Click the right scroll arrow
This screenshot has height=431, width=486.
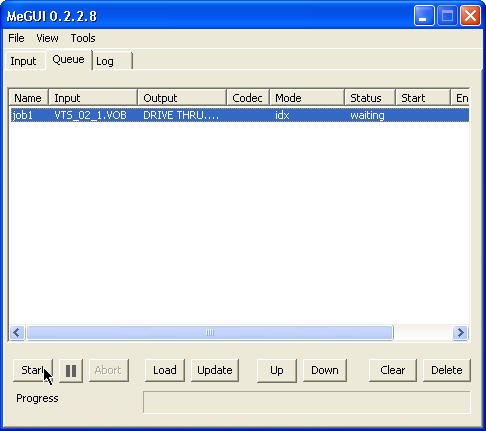pyautogui.click(x=461, y=332)
